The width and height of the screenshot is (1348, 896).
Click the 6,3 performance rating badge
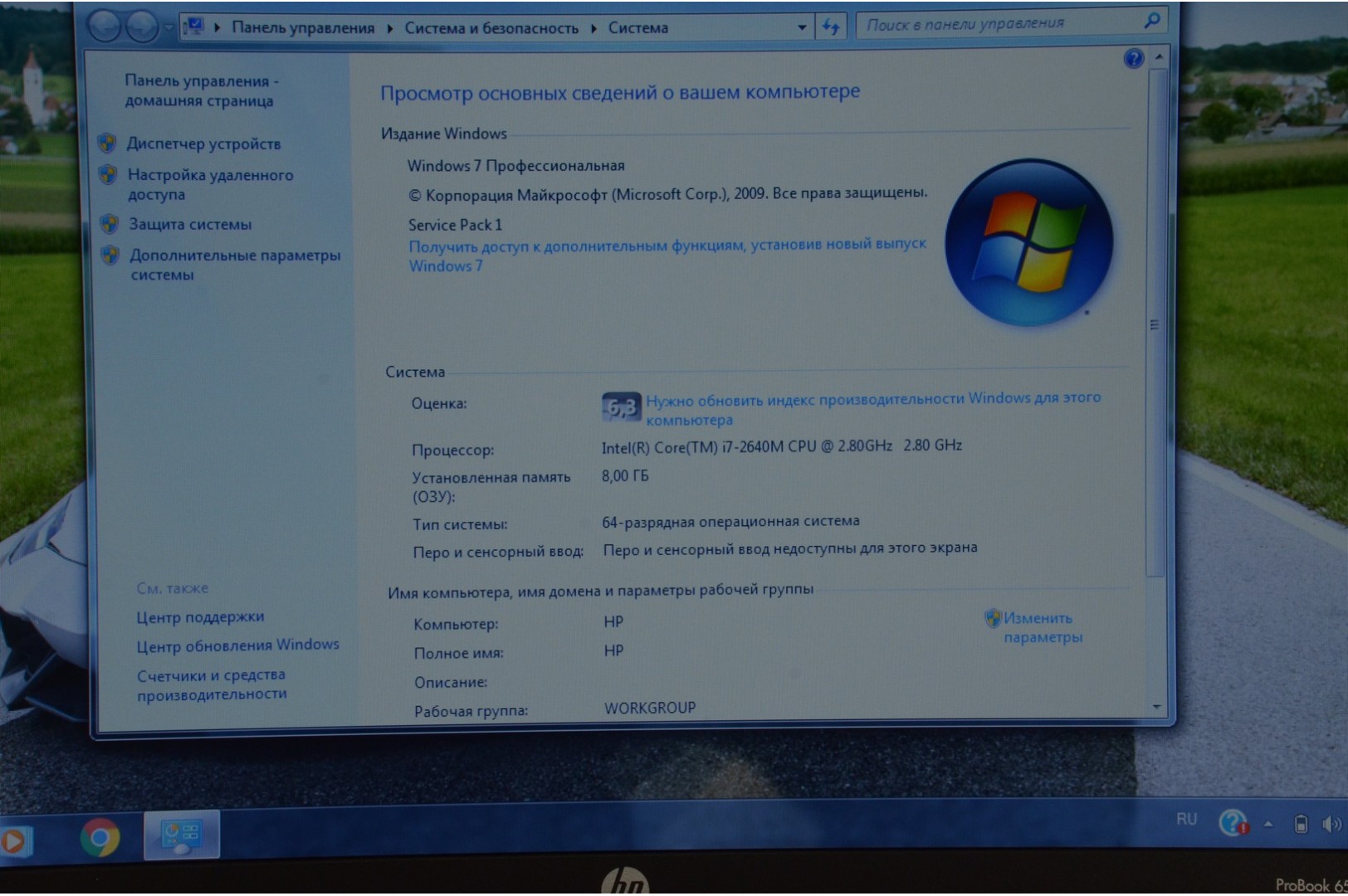(621, 407)
